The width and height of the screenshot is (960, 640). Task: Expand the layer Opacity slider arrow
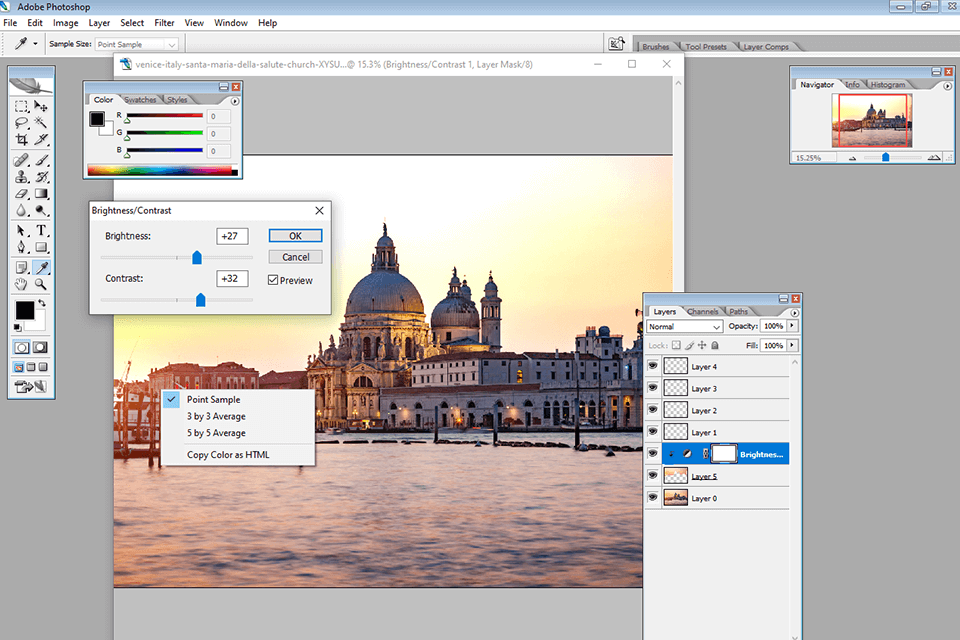[x=793, y=327]
